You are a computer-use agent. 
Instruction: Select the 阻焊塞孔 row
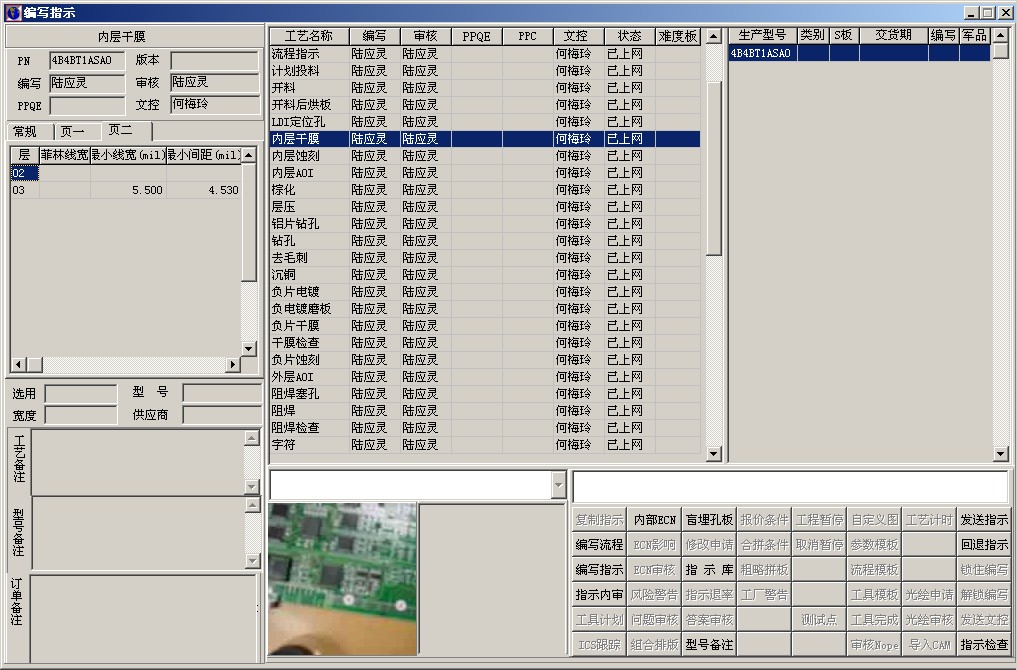point(485,394)
